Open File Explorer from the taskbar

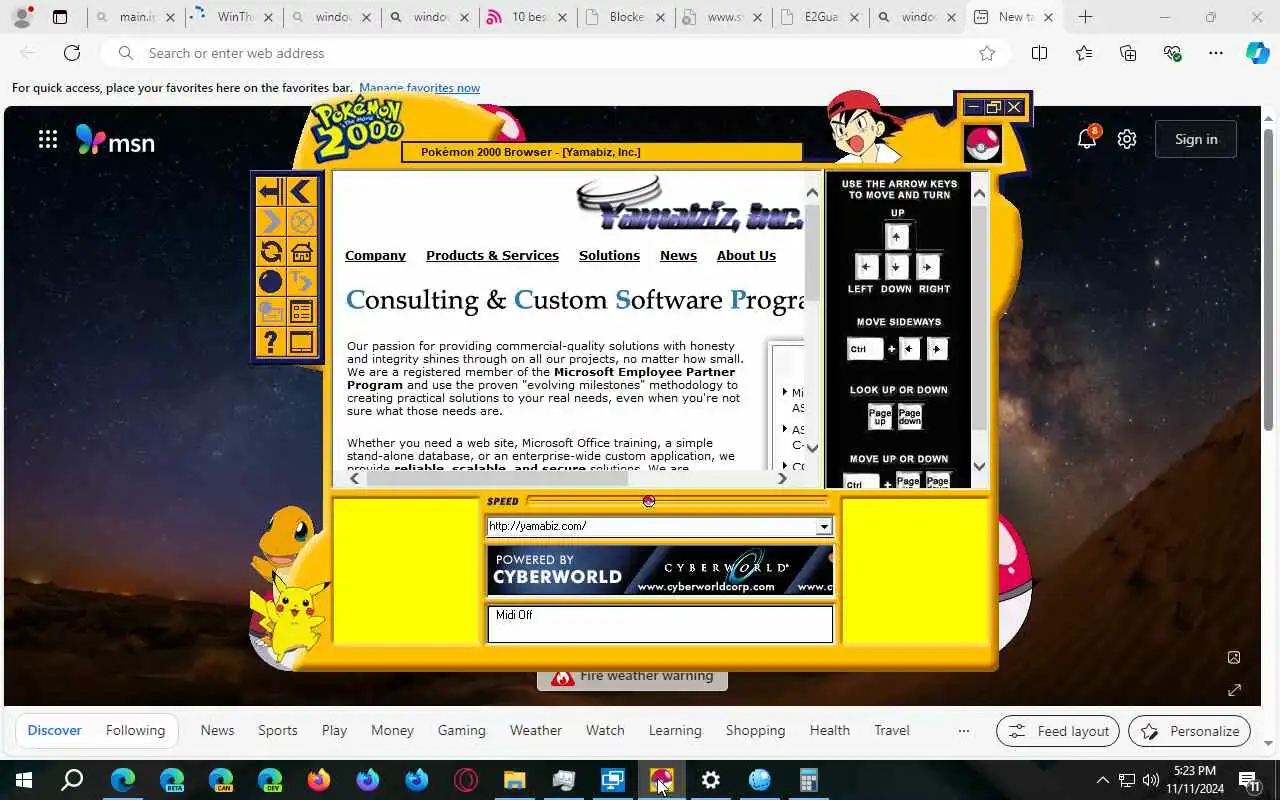click(x=515, y=780)
